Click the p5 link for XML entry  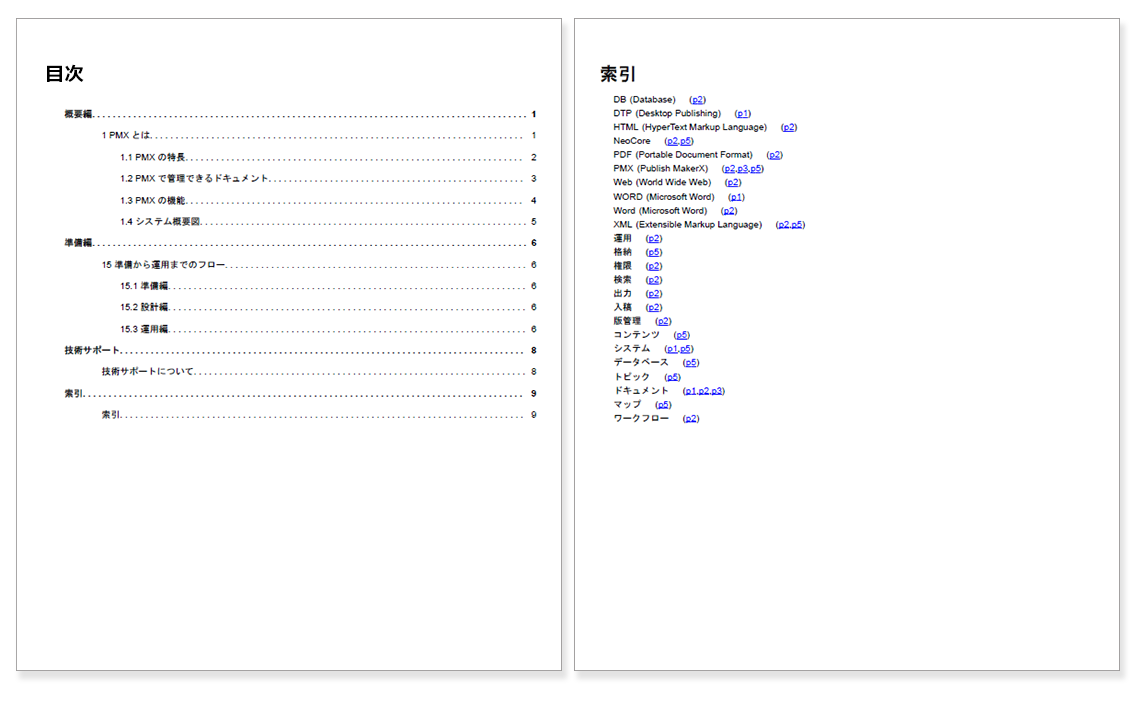[797, 224]
